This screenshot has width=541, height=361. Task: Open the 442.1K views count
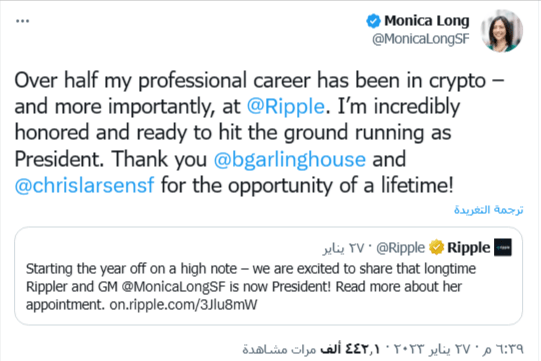pos(311,349)
